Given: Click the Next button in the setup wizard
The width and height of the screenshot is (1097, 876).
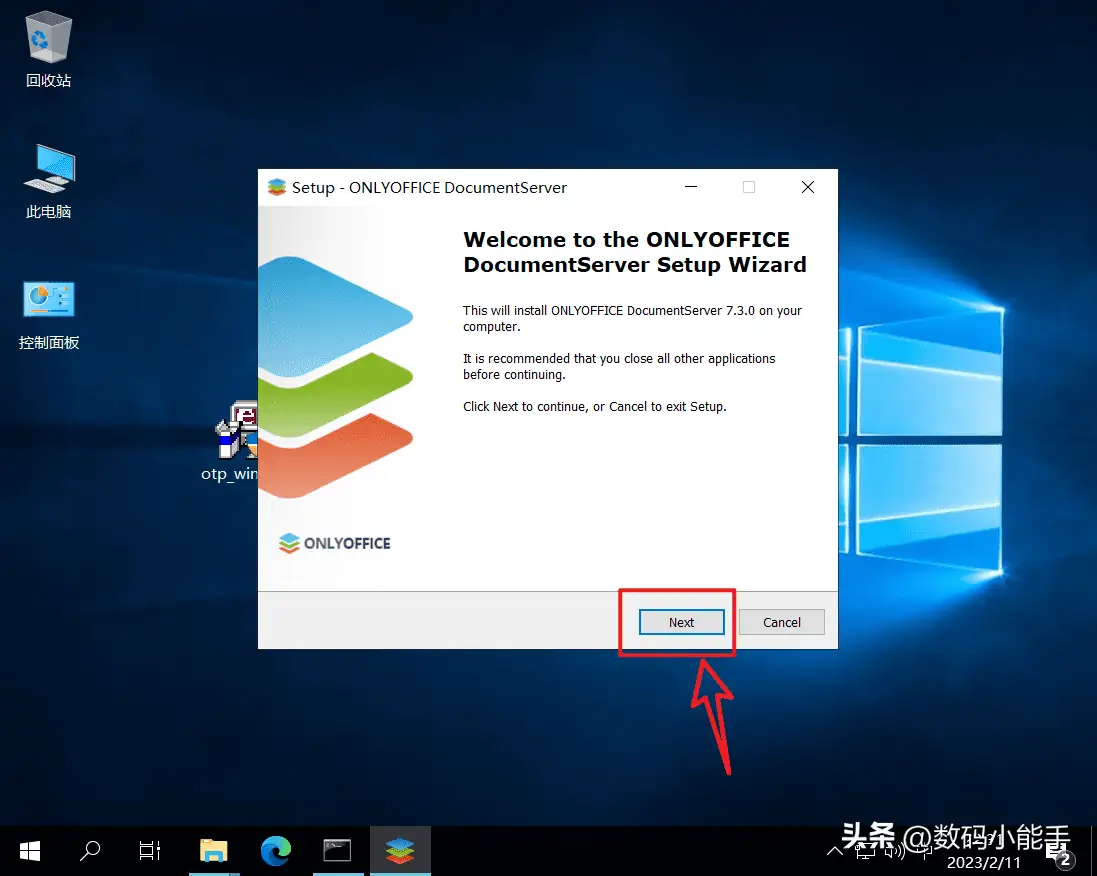Looking at the screenshot, I should [681, 622].
